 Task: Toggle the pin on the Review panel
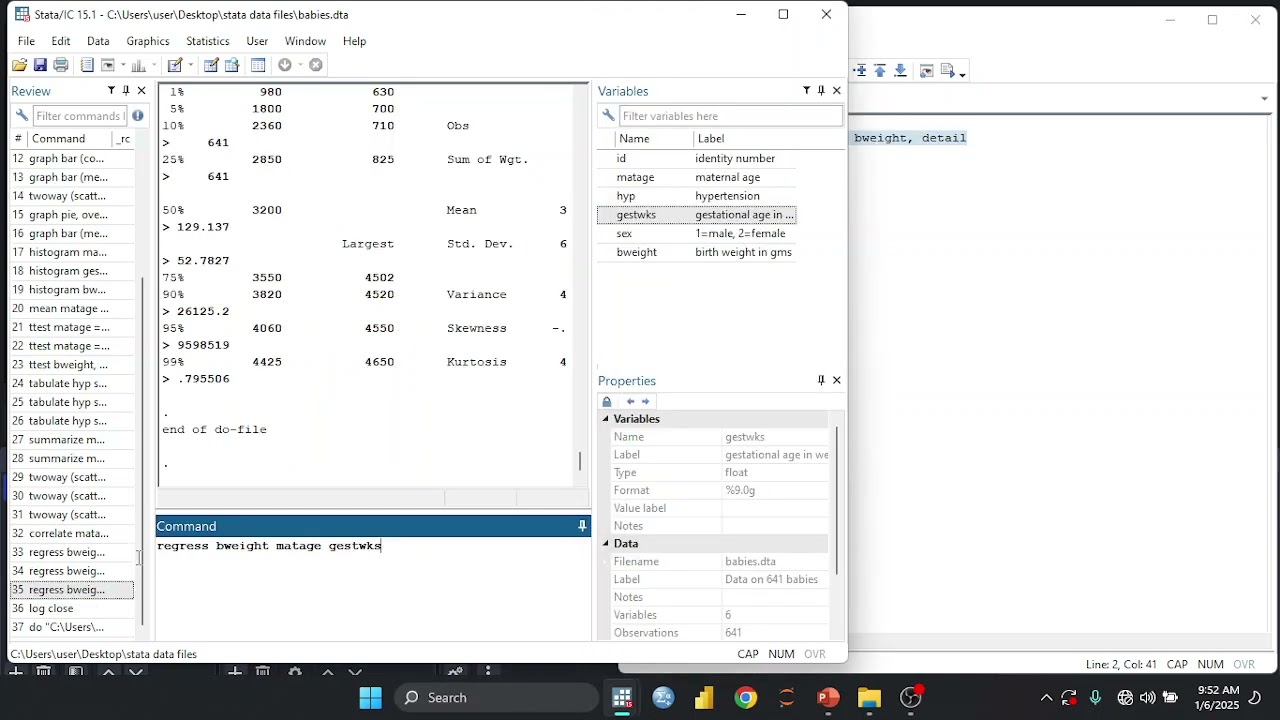pyautogui.click(x=126, y=91)
